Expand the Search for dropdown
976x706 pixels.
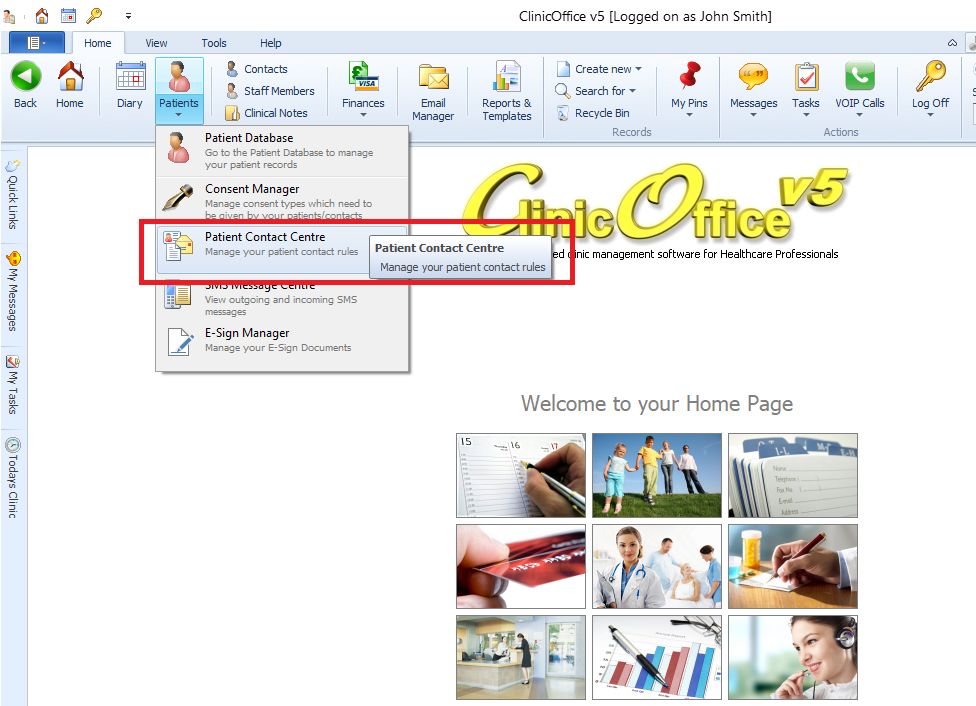(x=604, y=91)
